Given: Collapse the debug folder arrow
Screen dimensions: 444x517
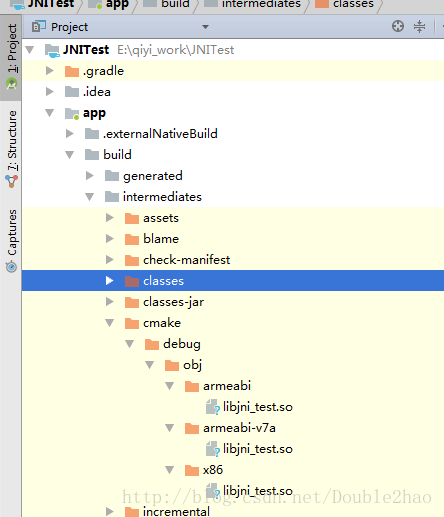Looking at the screenshot, I should pos(130,344).
